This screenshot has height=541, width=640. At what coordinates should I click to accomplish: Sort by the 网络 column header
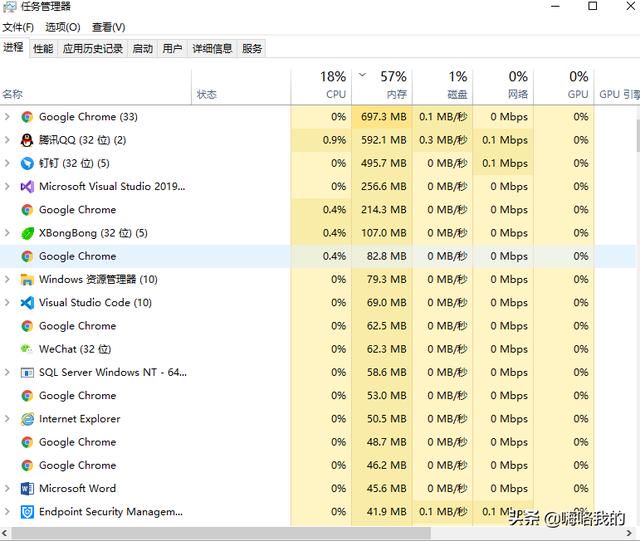click(503, 86)
